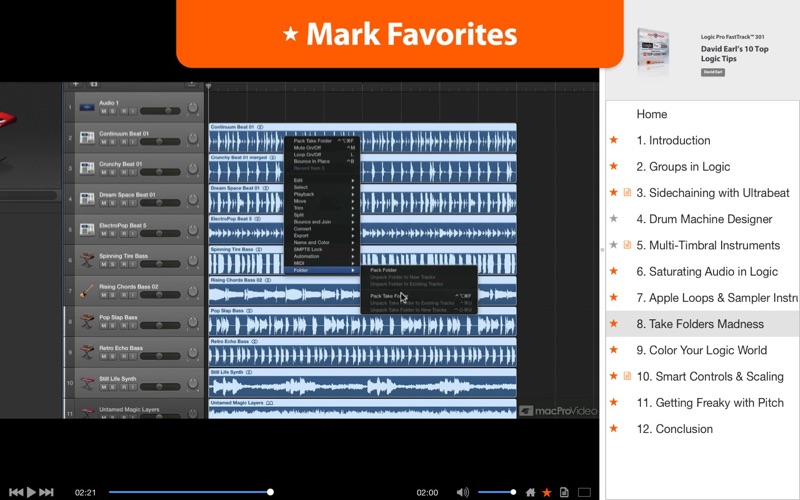Open chapter 11. Getting Freaky with Pitch

pyautogui.click(x=710, y=403)
